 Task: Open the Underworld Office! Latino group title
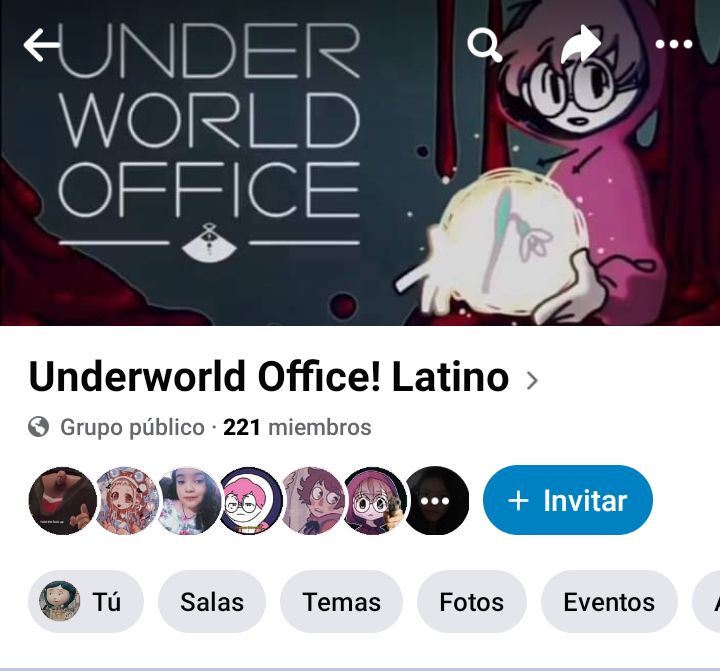pyautogui.click(x=269, y=377)
